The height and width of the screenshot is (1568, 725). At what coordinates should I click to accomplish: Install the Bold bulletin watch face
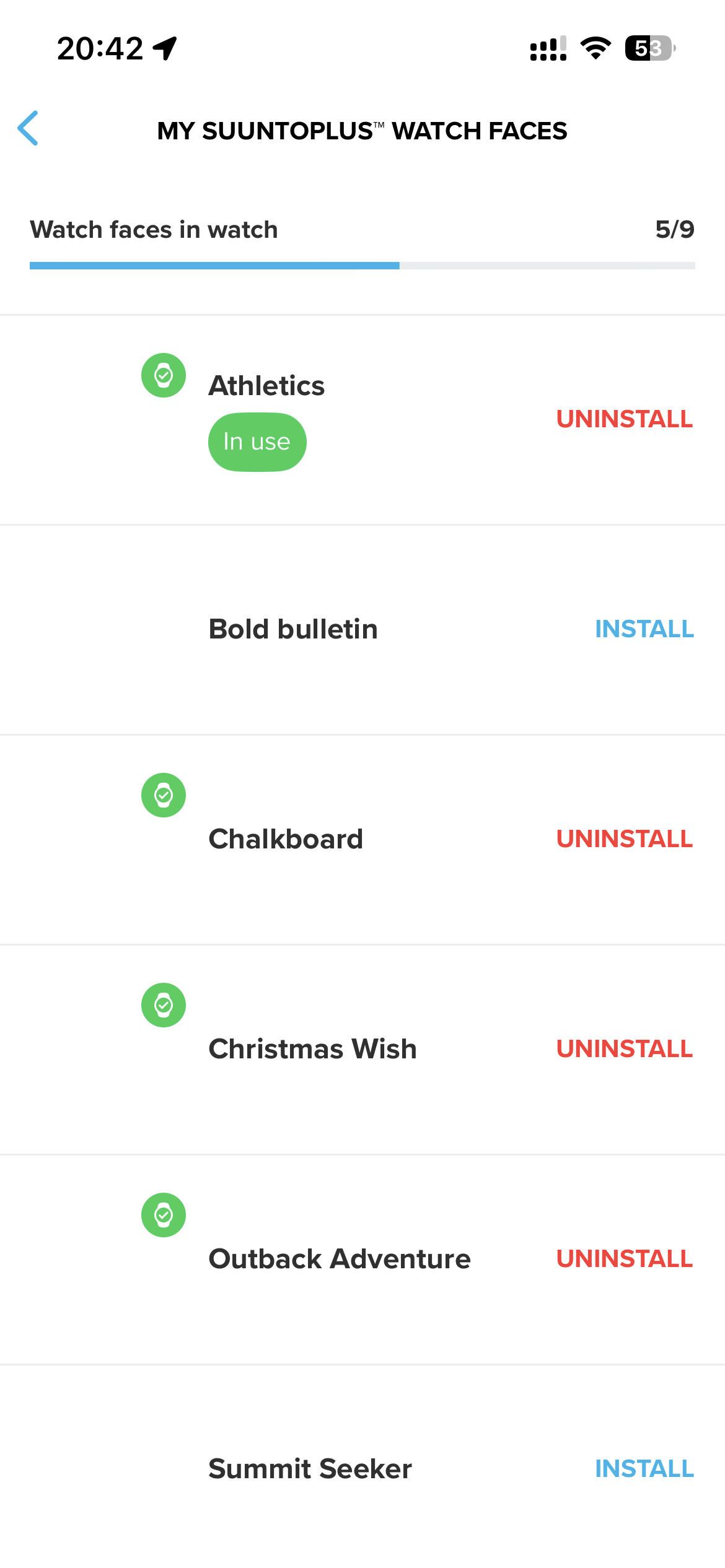click(644, 629)
